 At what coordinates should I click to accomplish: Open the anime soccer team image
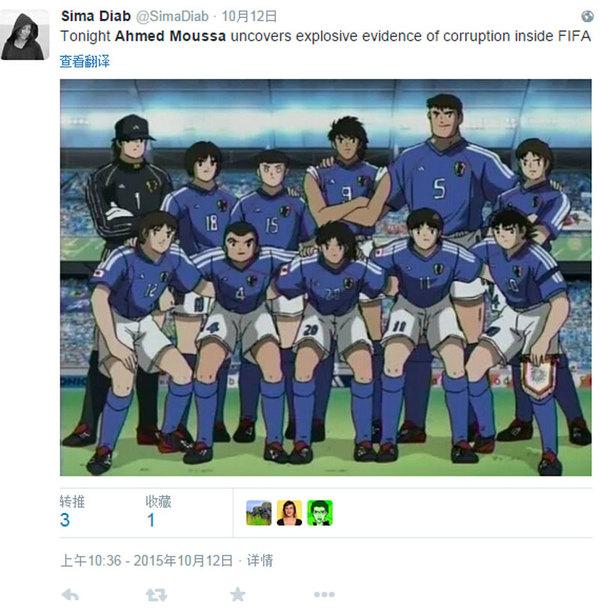click(325, 277)
